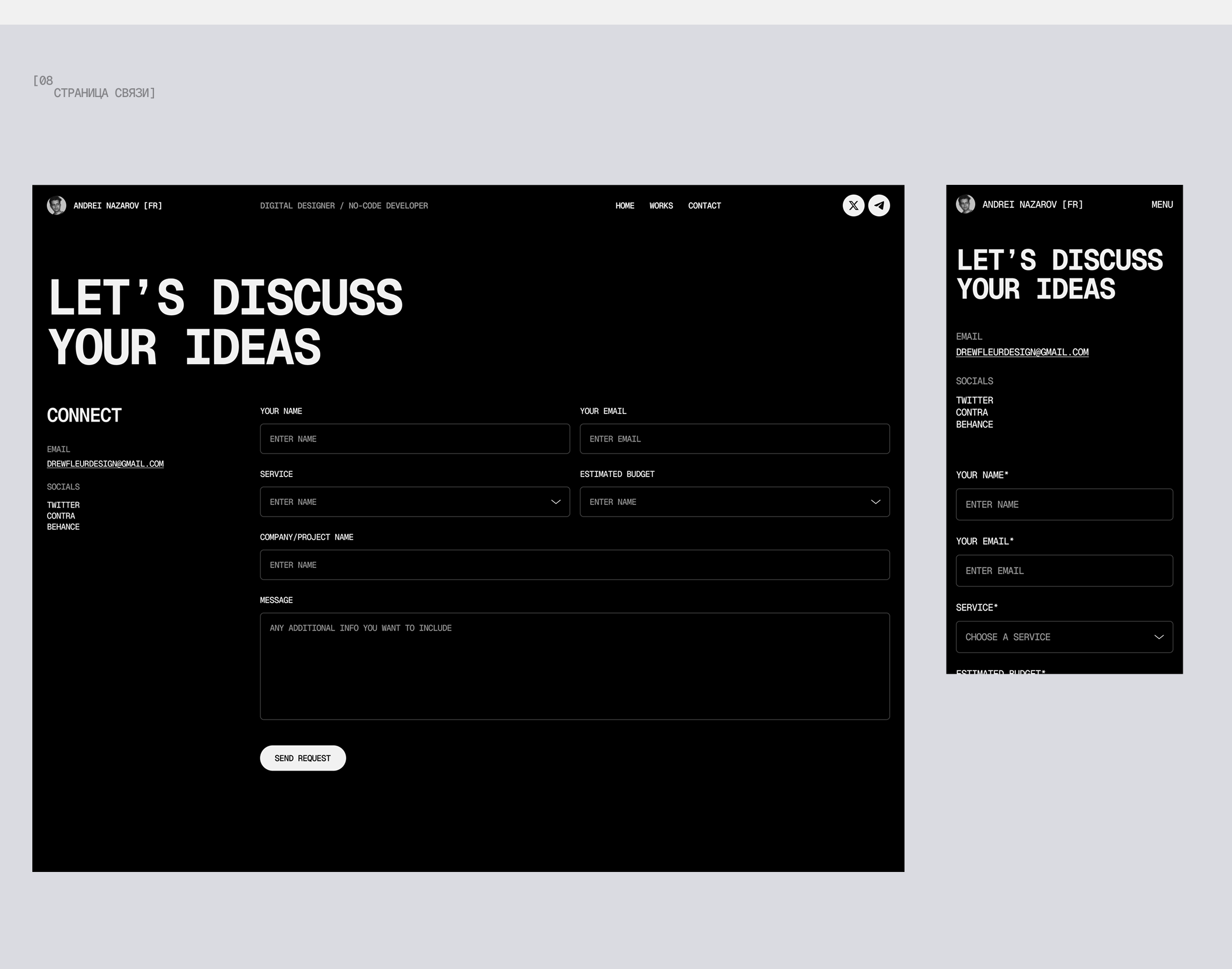Click the desktop Enter Email field
Image resolution: width=1232 pixels, height=969 pixels.
[x=735, y=439]
